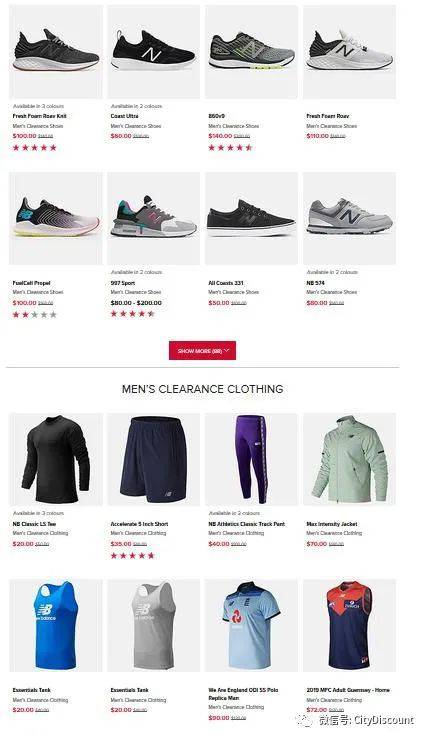View the 2019 MFC Adult Guernsey image
Image resolution: width=427 pixels, height=739 pixels.
pos(349,625)
